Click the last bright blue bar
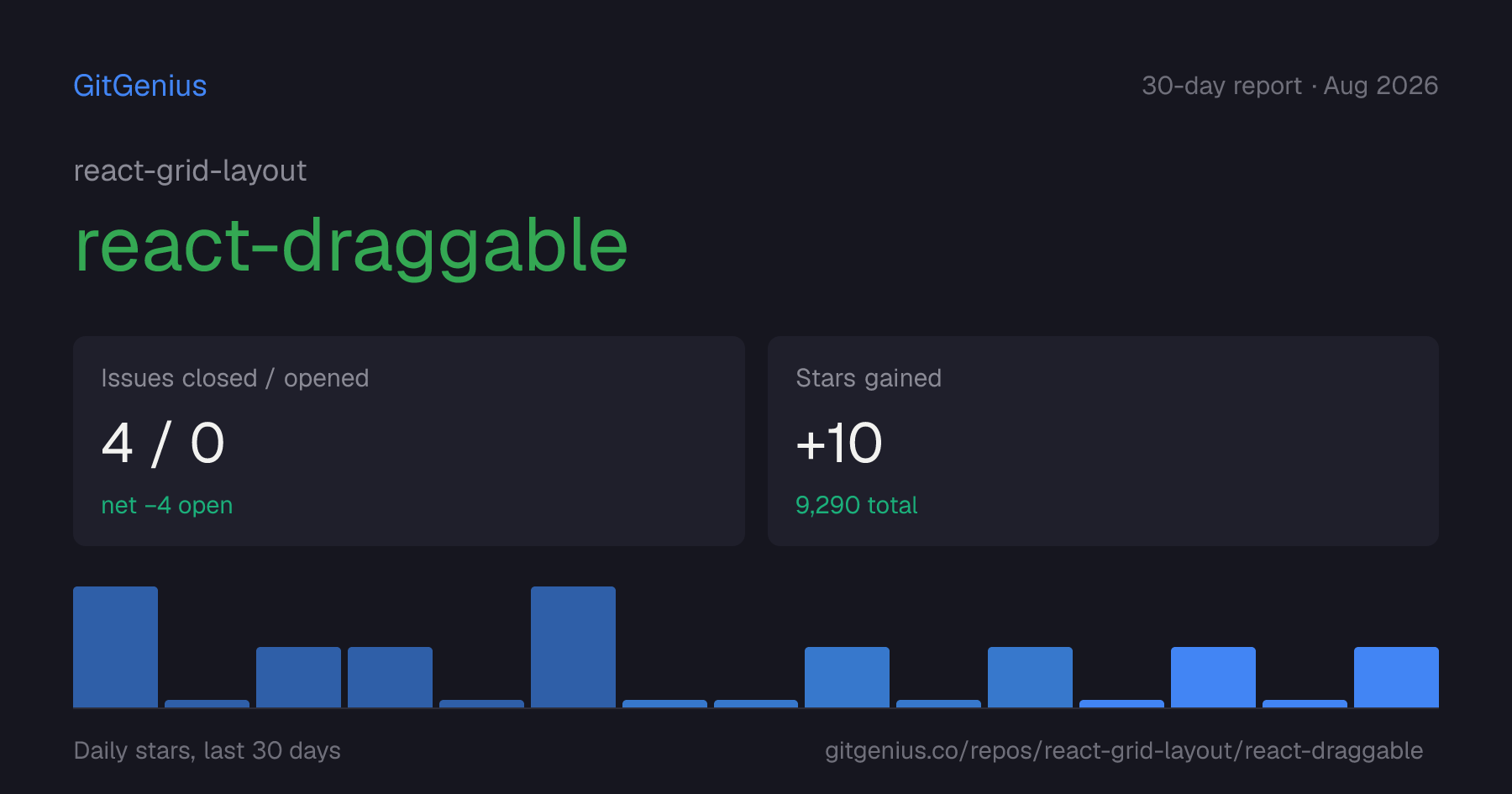The height and width of the screenshot is (794, 1512). pyautogui.click(x=1396, y=677)
